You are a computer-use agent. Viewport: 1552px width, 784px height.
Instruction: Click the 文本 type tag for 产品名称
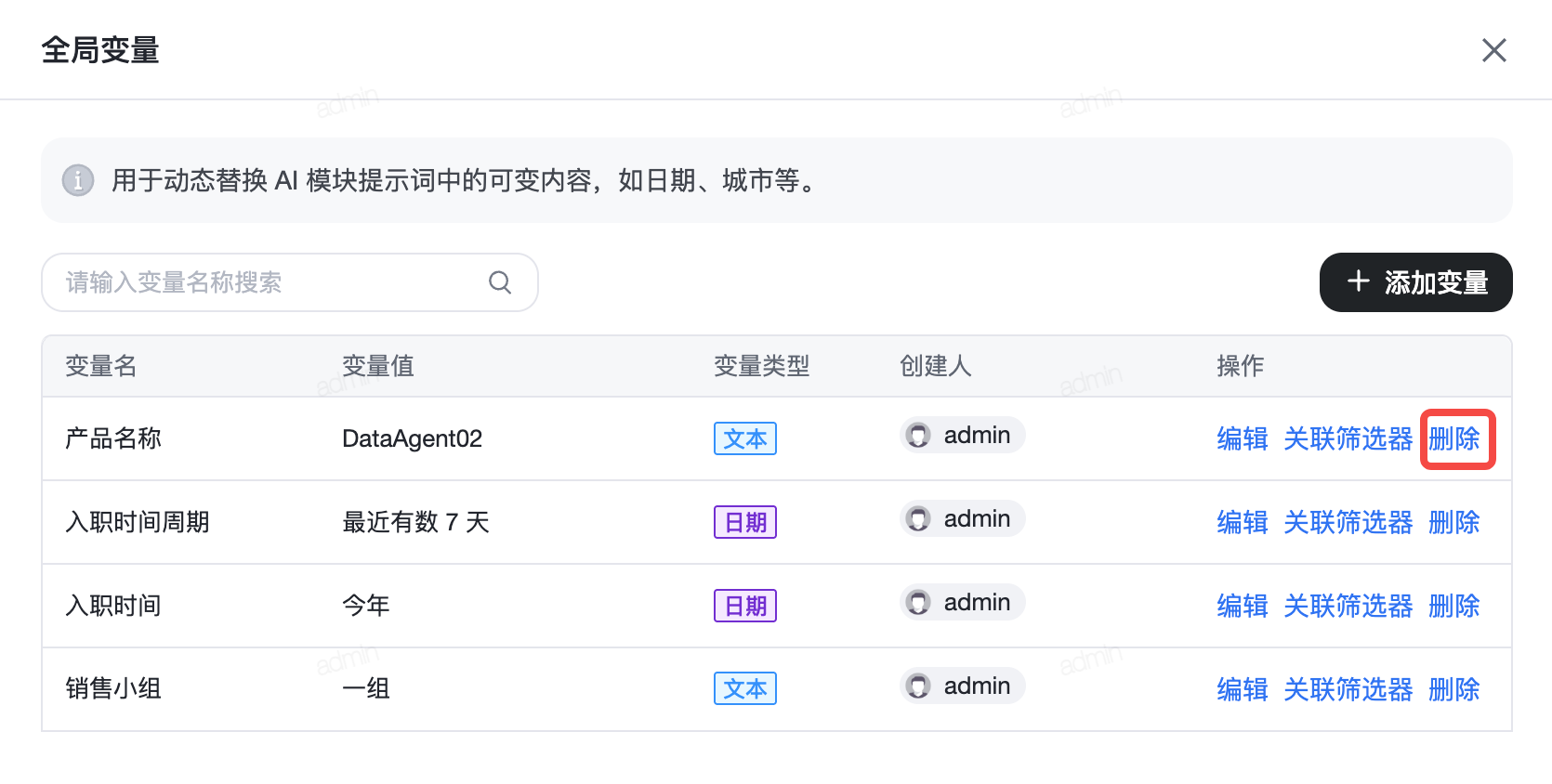pos(745,438)
